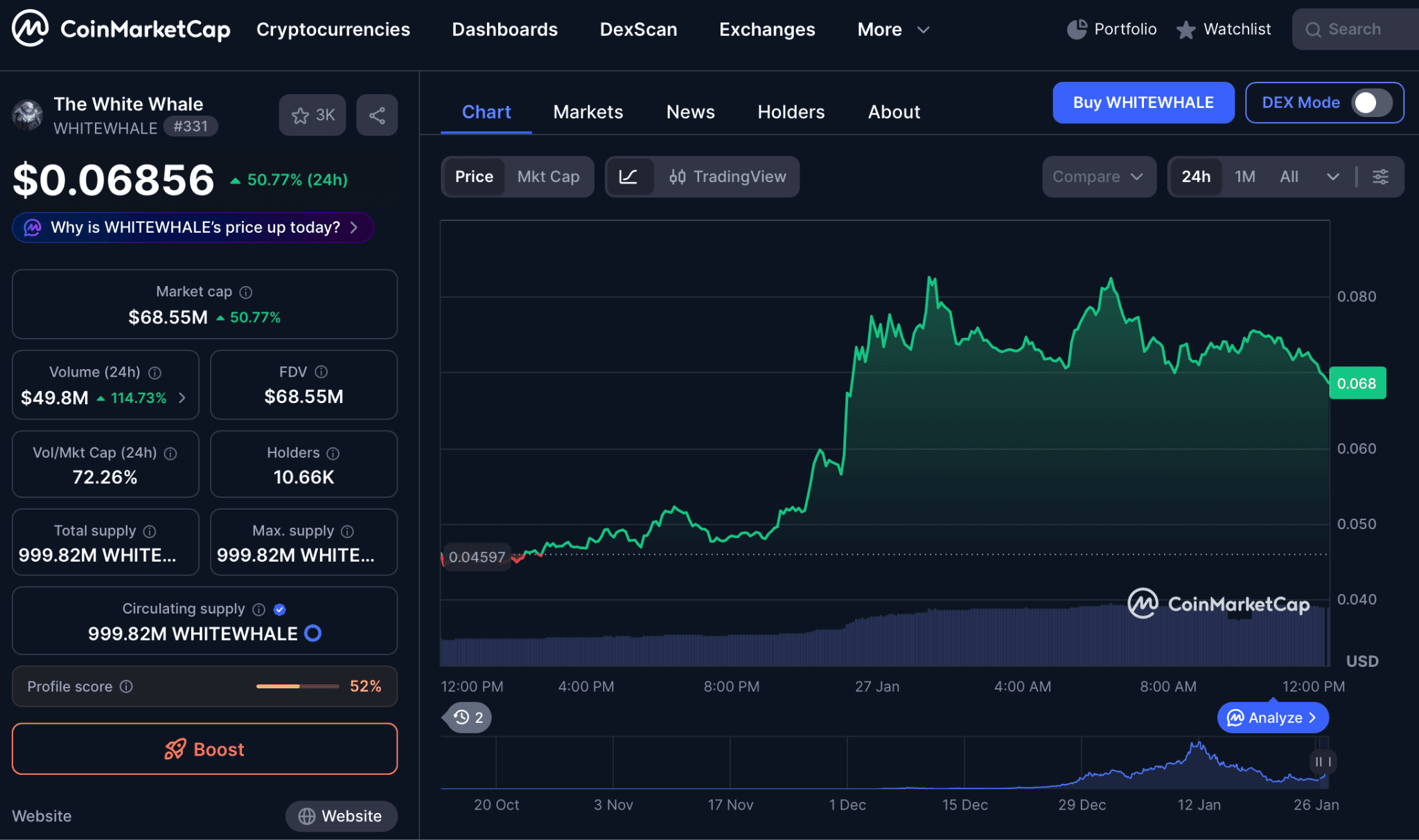Screen dimensions: 1419x840
Task: Select the line chart view icon
Action: [x=628, y=177]
